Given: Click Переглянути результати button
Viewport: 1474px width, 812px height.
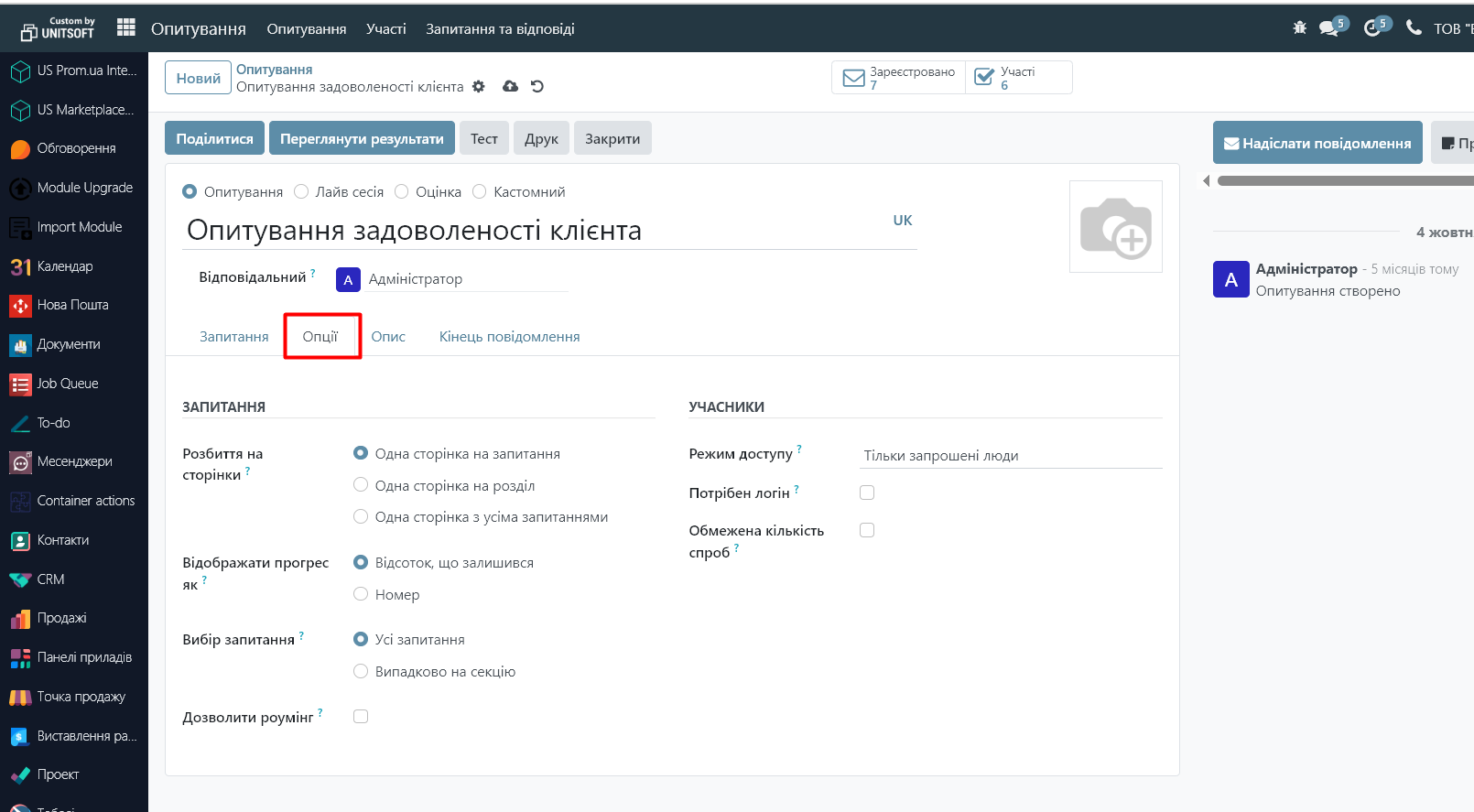Looking at the screenshot, I should pyautogui.click(x=362, y=139).
